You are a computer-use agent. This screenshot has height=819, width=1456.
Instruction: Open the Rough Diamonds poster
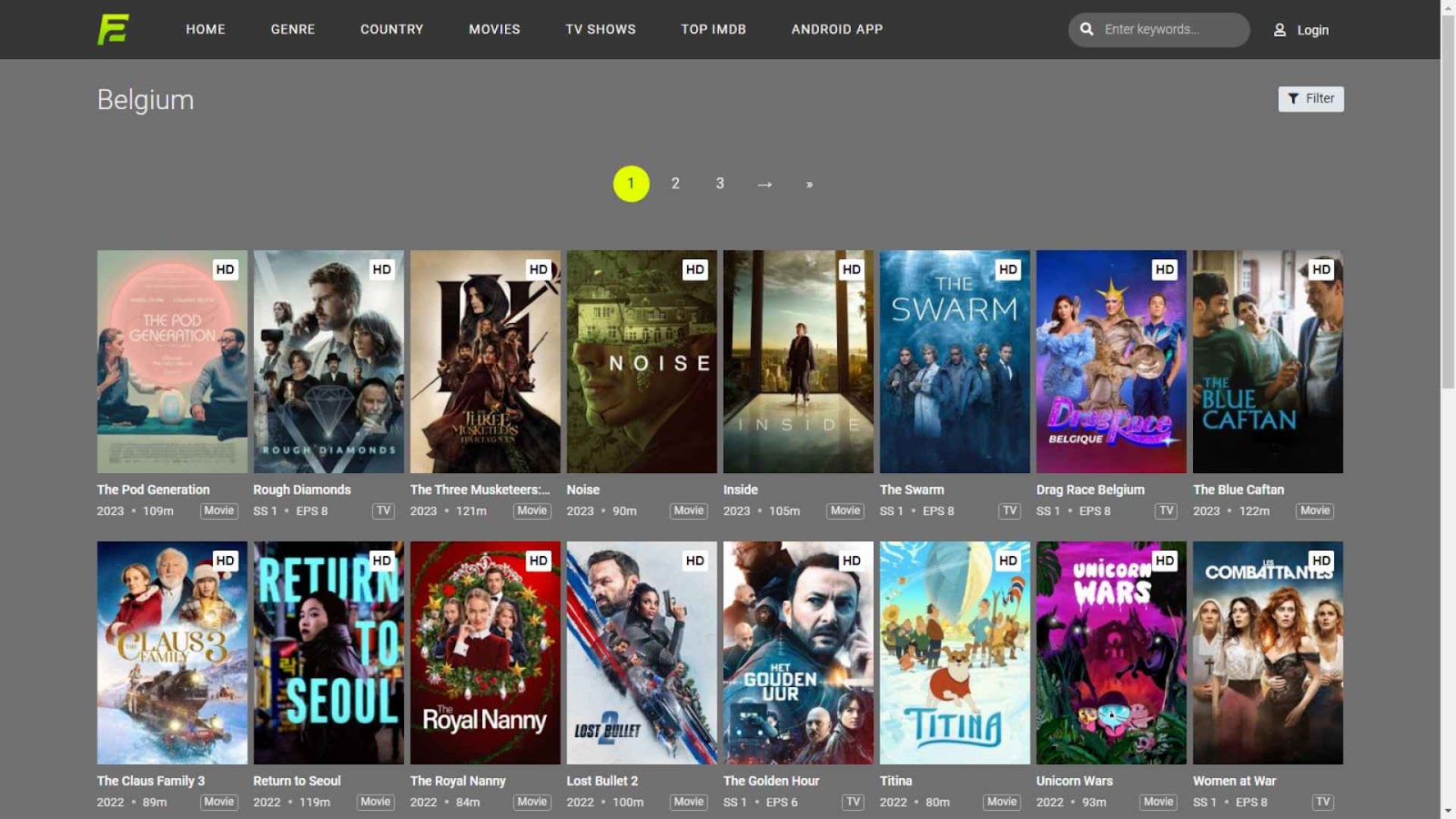[329, 361]
